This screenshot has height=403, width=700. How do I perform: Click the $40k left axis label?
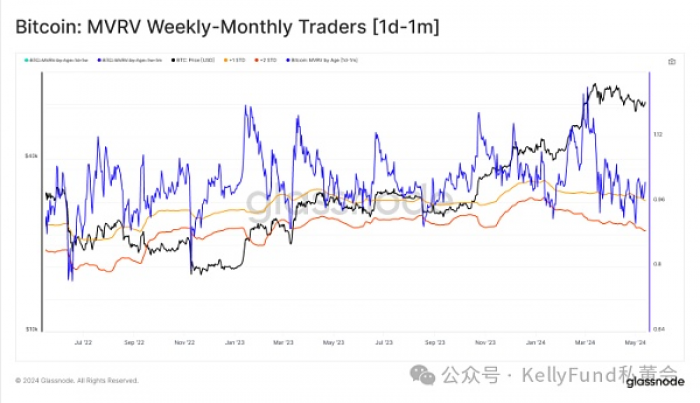click(31, 156)
